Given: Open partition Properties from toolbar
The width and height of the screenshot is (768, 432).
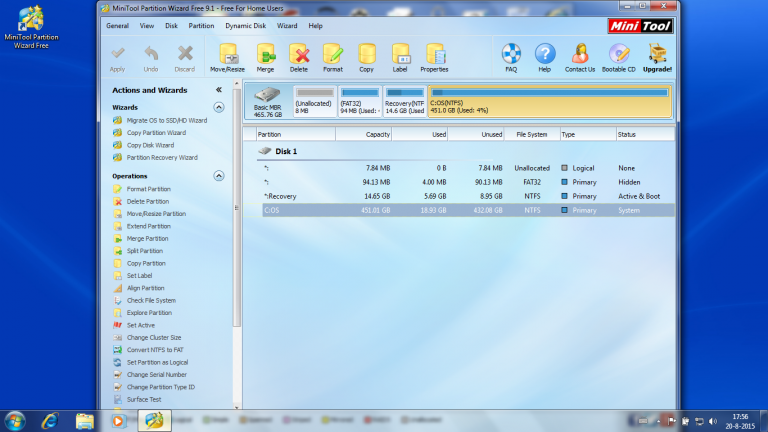Looking at the screenshot, I should (434, 56).
